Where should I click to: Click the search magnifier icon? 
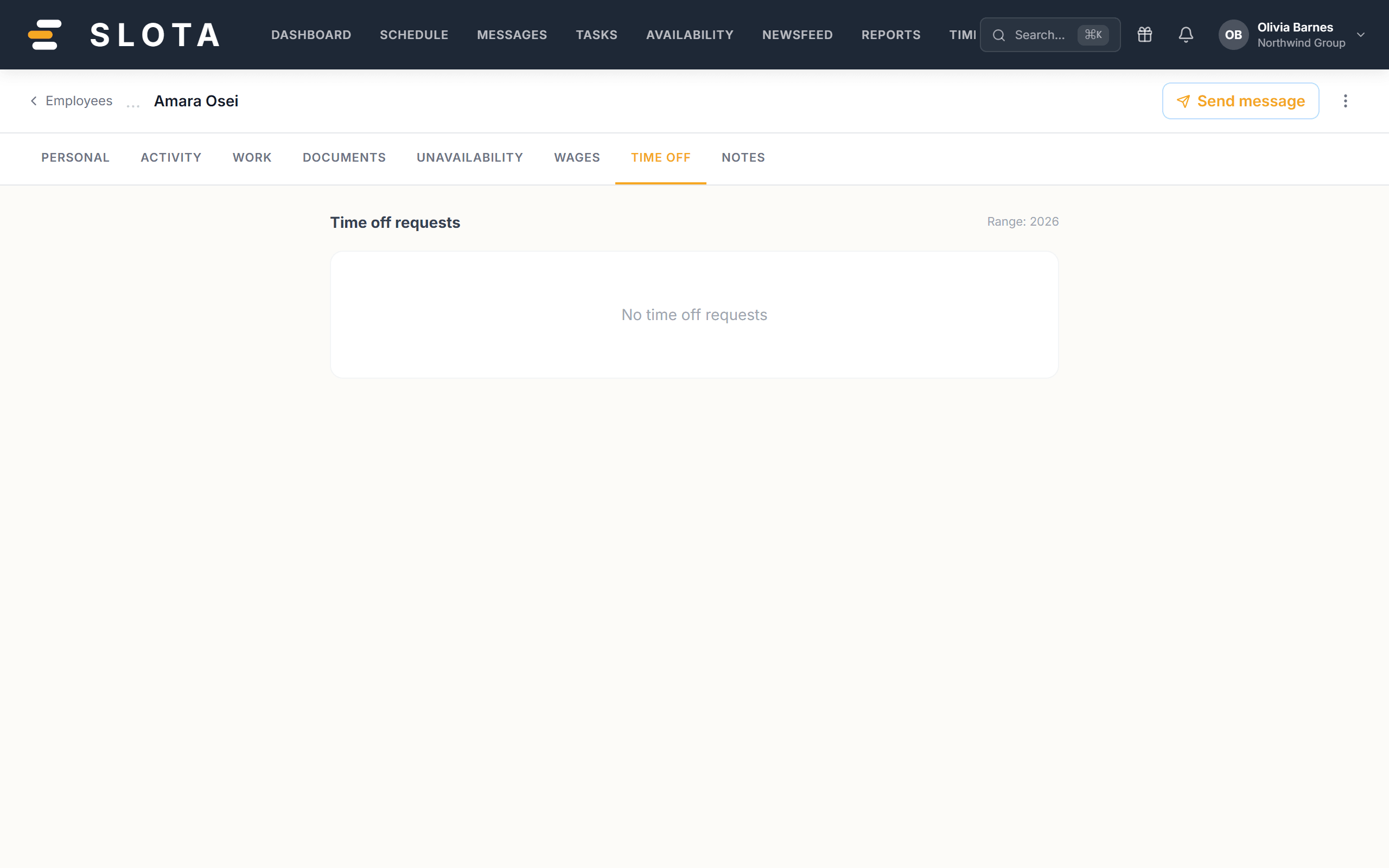(x=999, y=35)
